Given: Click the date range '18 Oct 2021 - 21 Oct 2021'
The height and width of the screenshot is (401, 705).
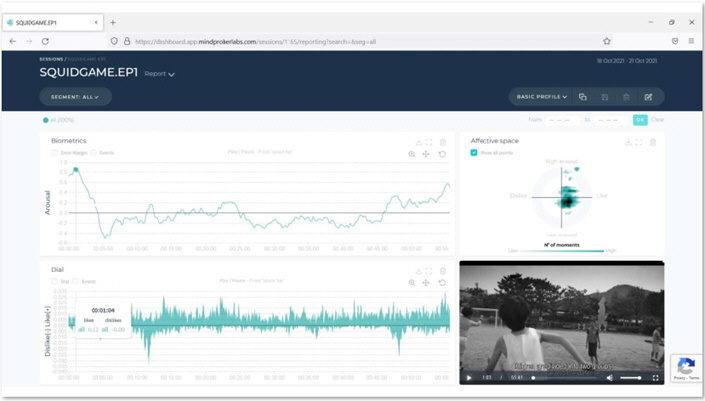Looking at the screenshot, I should [627, 61].
